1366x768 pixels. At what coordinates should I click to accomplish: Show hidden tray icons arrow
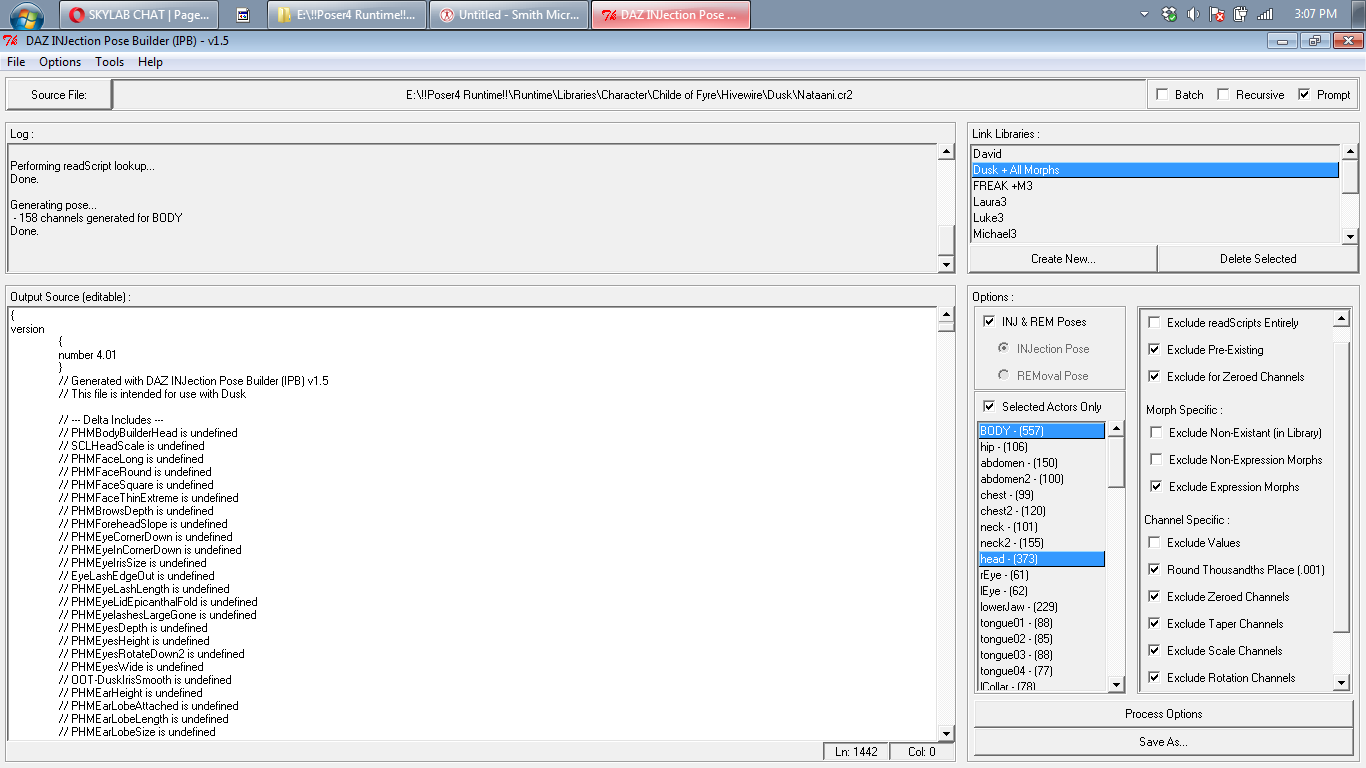[x=1145, y=14]
